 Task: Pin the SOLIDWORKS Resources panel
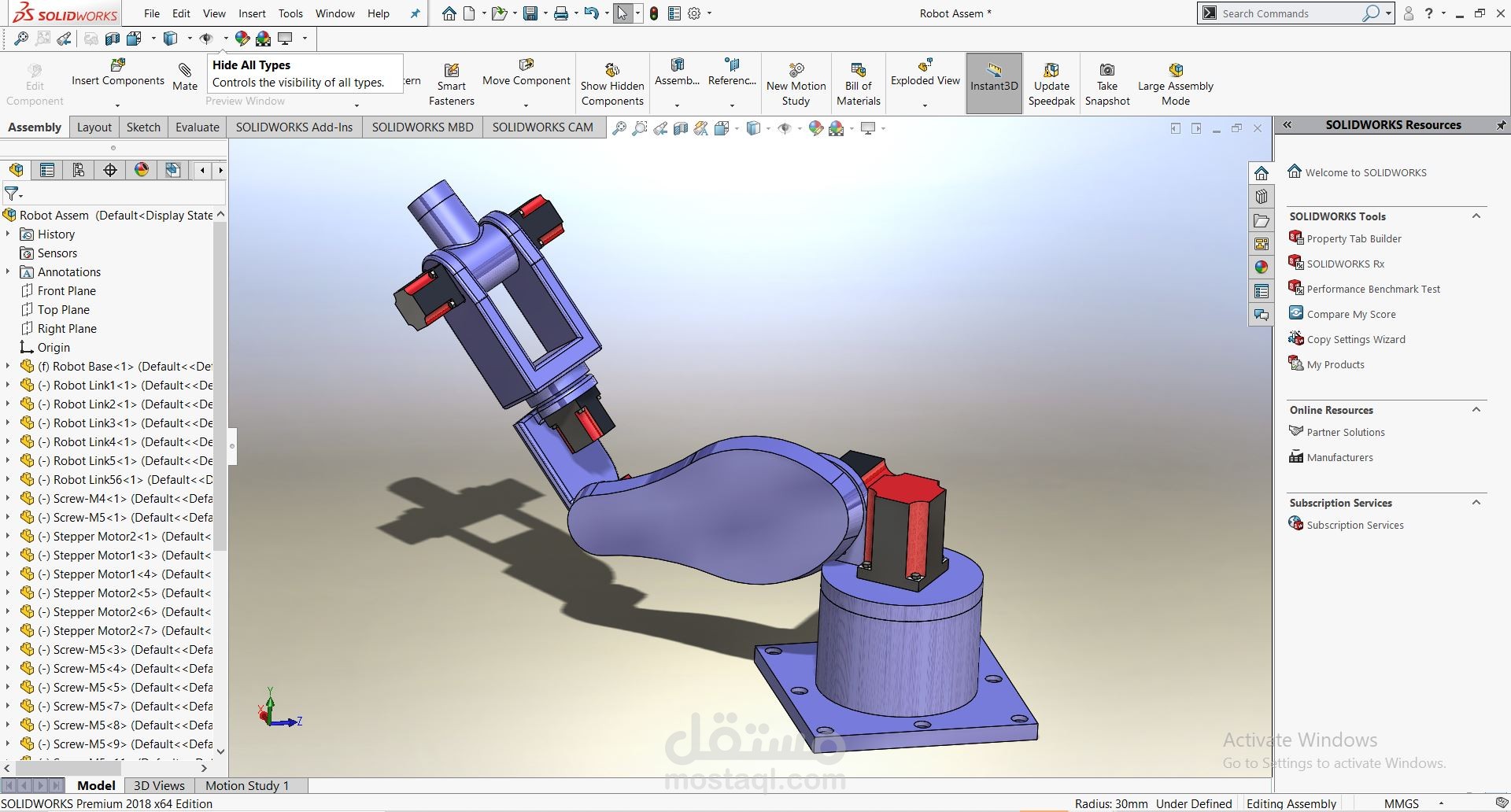pos(1500,125)
